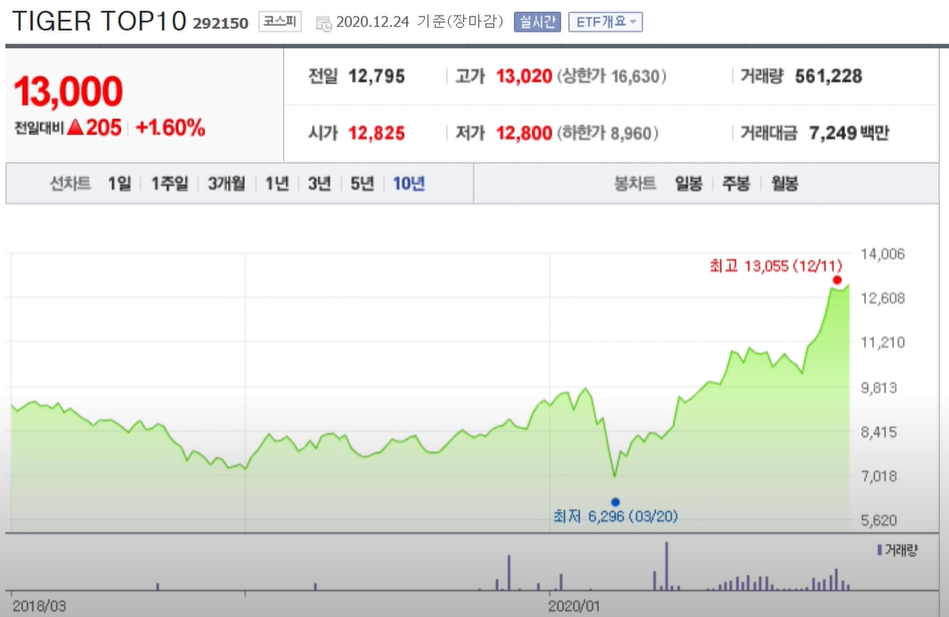
Task: Click the 실시간 real-time button
Action: [537, 22]
